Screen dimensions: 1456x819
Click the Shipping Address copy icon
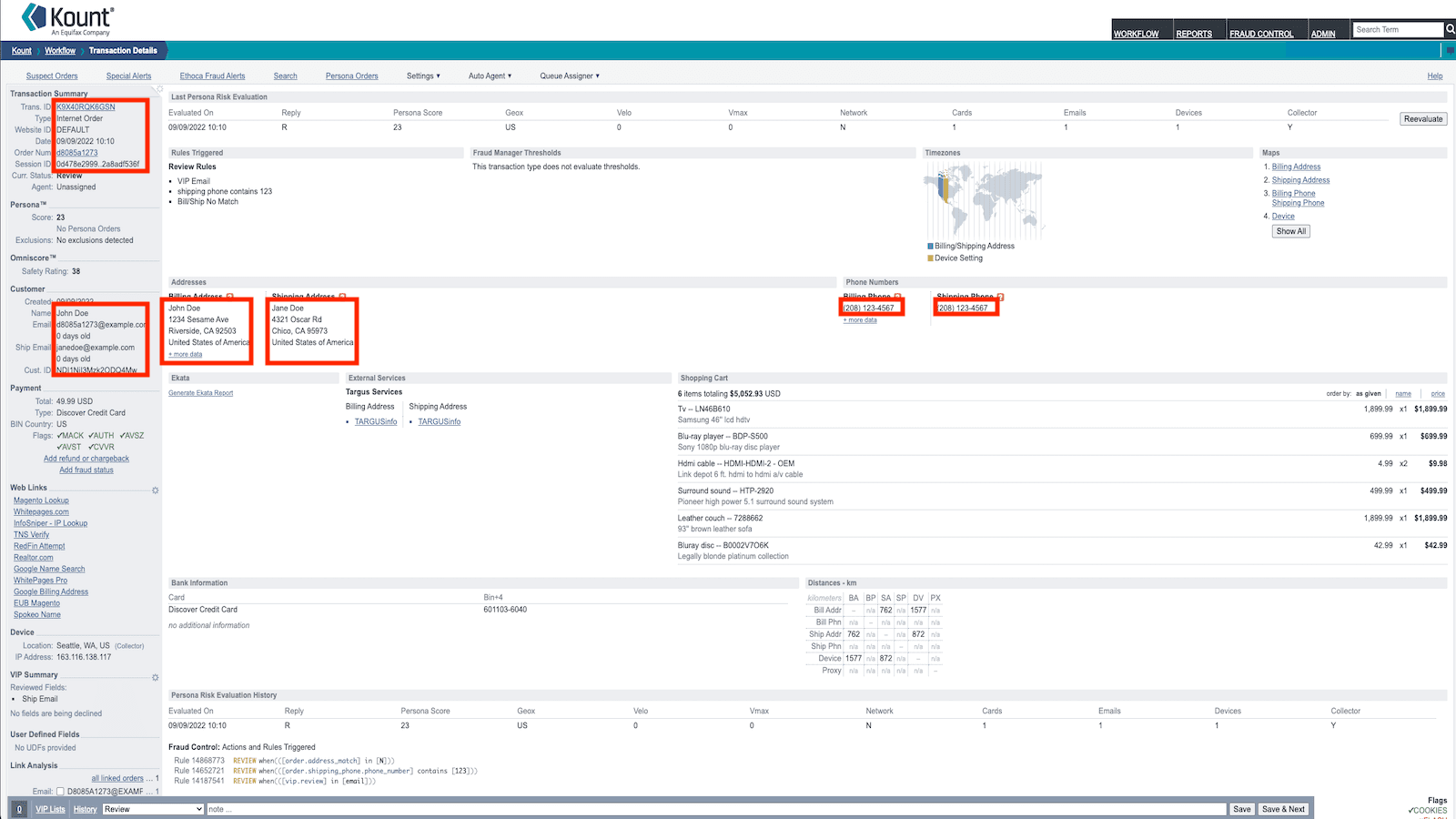[x=342, y=297]
